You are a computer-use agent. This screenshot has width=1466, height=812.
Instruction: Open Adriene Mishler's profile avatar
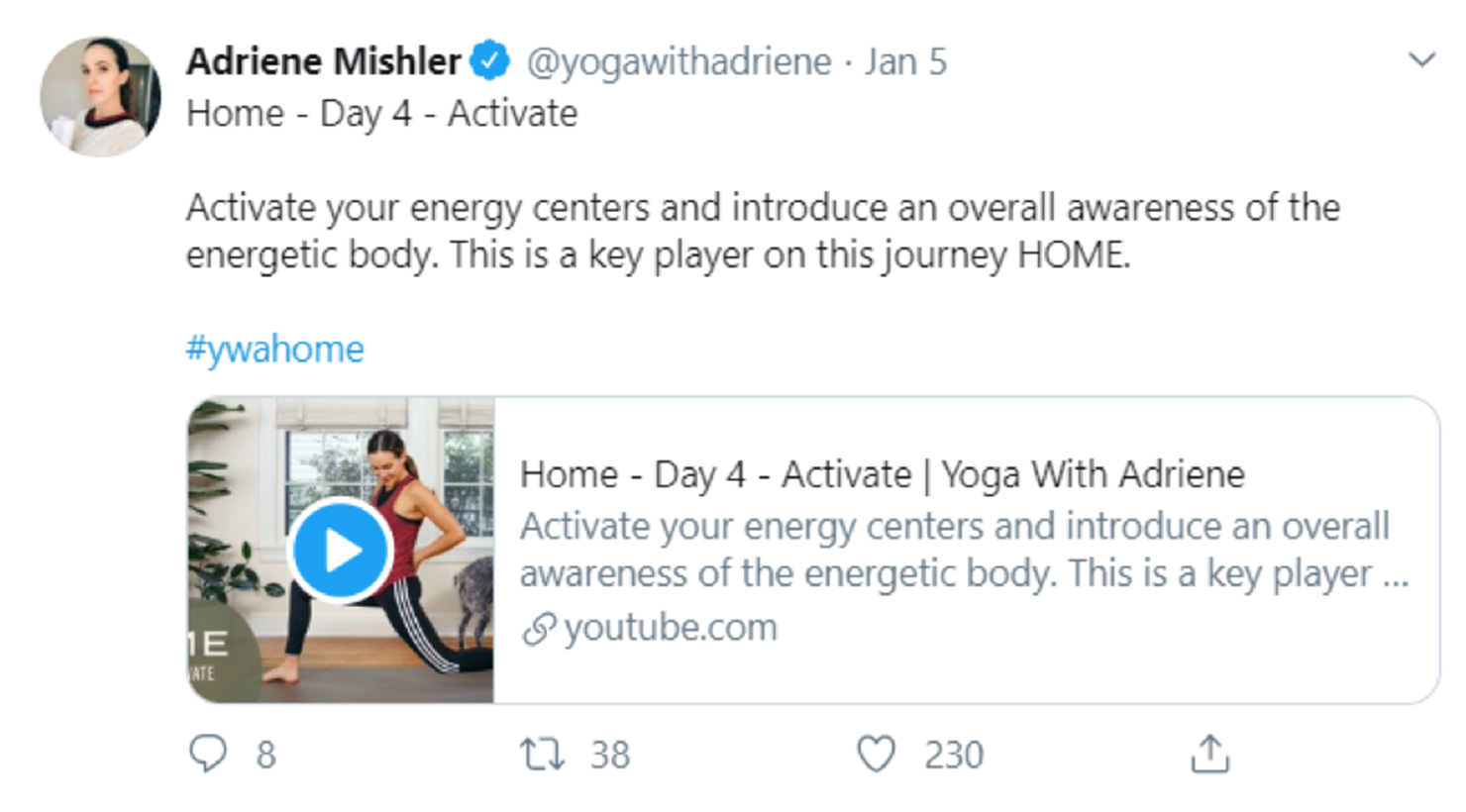(100, 97)
